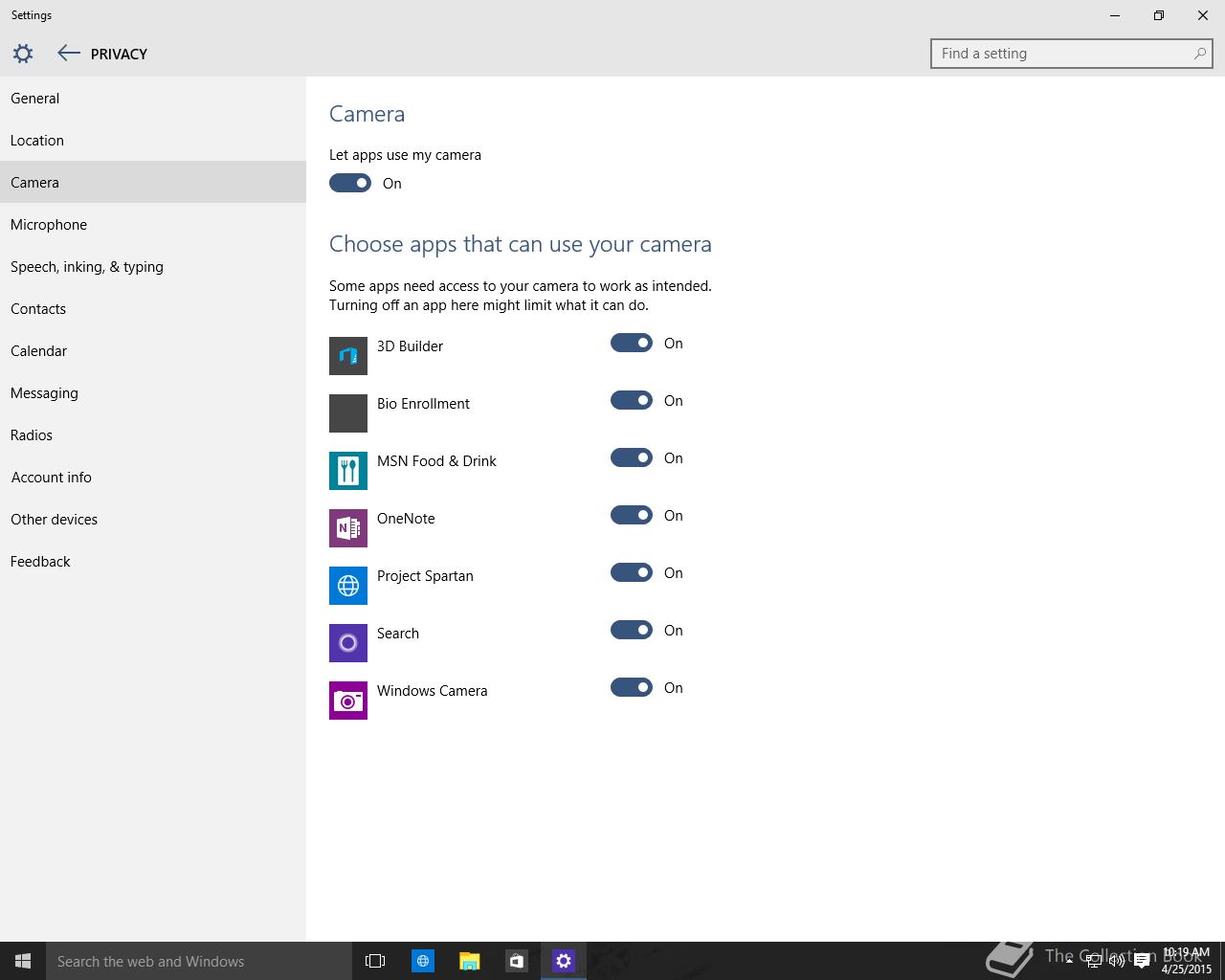
Task: Disable camera for Project Spartan
Action: [632, 572]
